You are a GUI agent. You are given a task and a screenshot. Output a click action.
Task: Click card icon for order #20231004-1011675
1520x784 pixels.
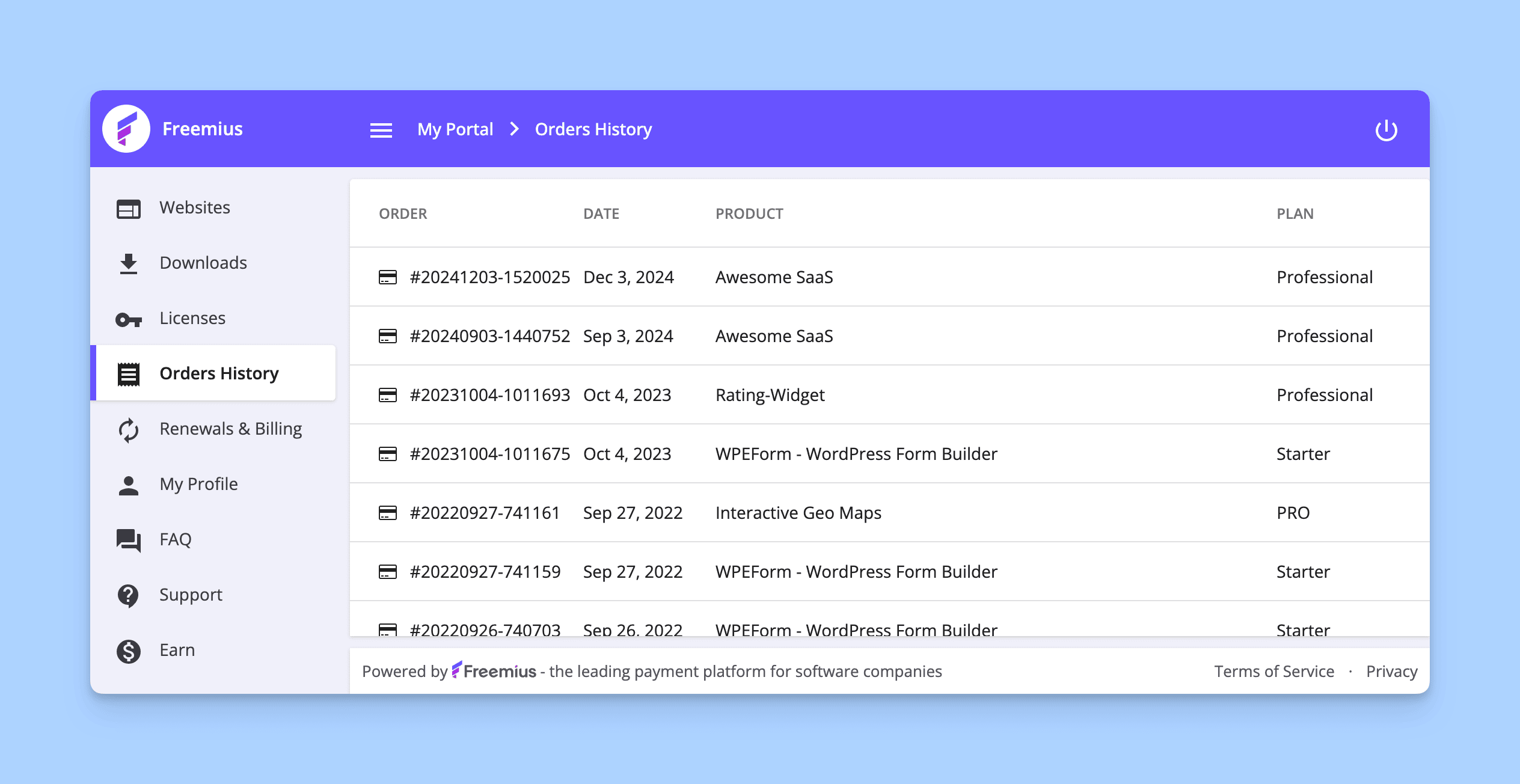[388, 454]
